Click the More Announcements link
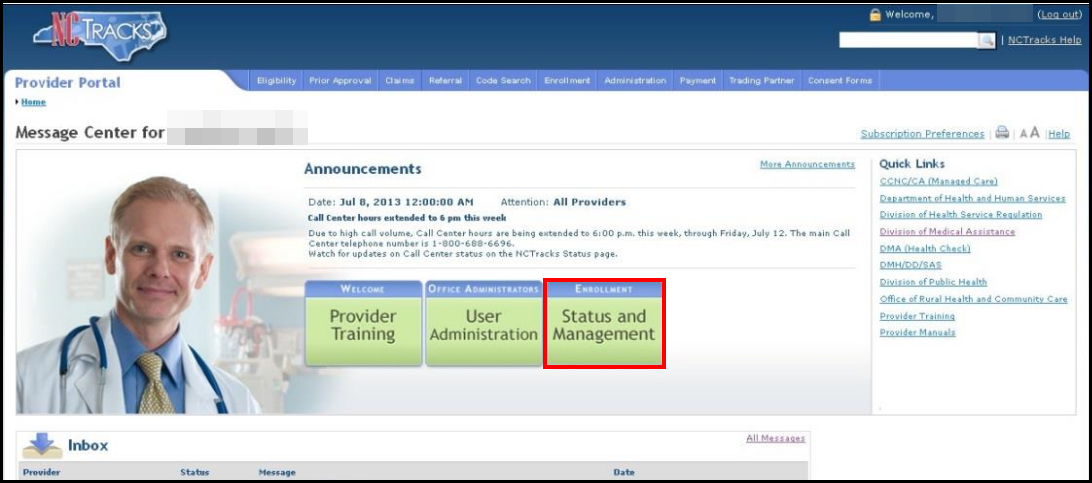The width and height of the screenshot is (1092, 483). (x=807, y=164)
